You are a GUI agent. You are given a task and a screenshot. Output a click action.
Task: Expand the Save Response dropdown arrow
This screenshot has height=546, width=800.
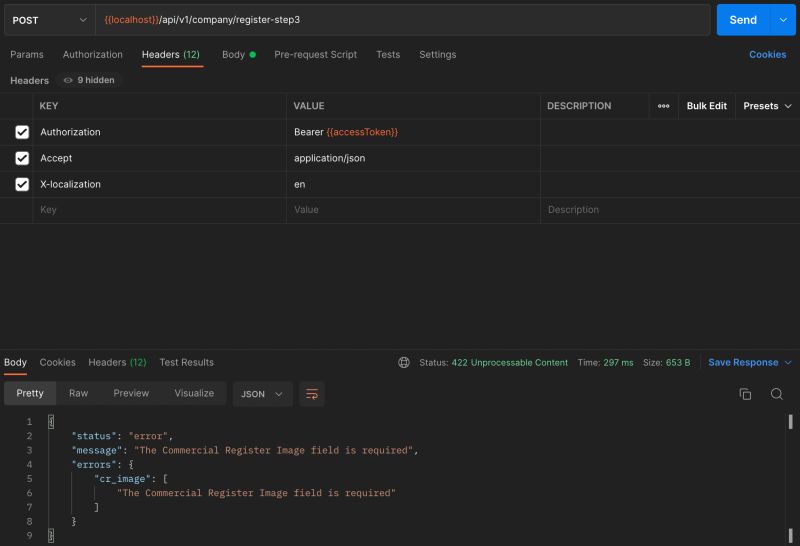tap(788, 362)
